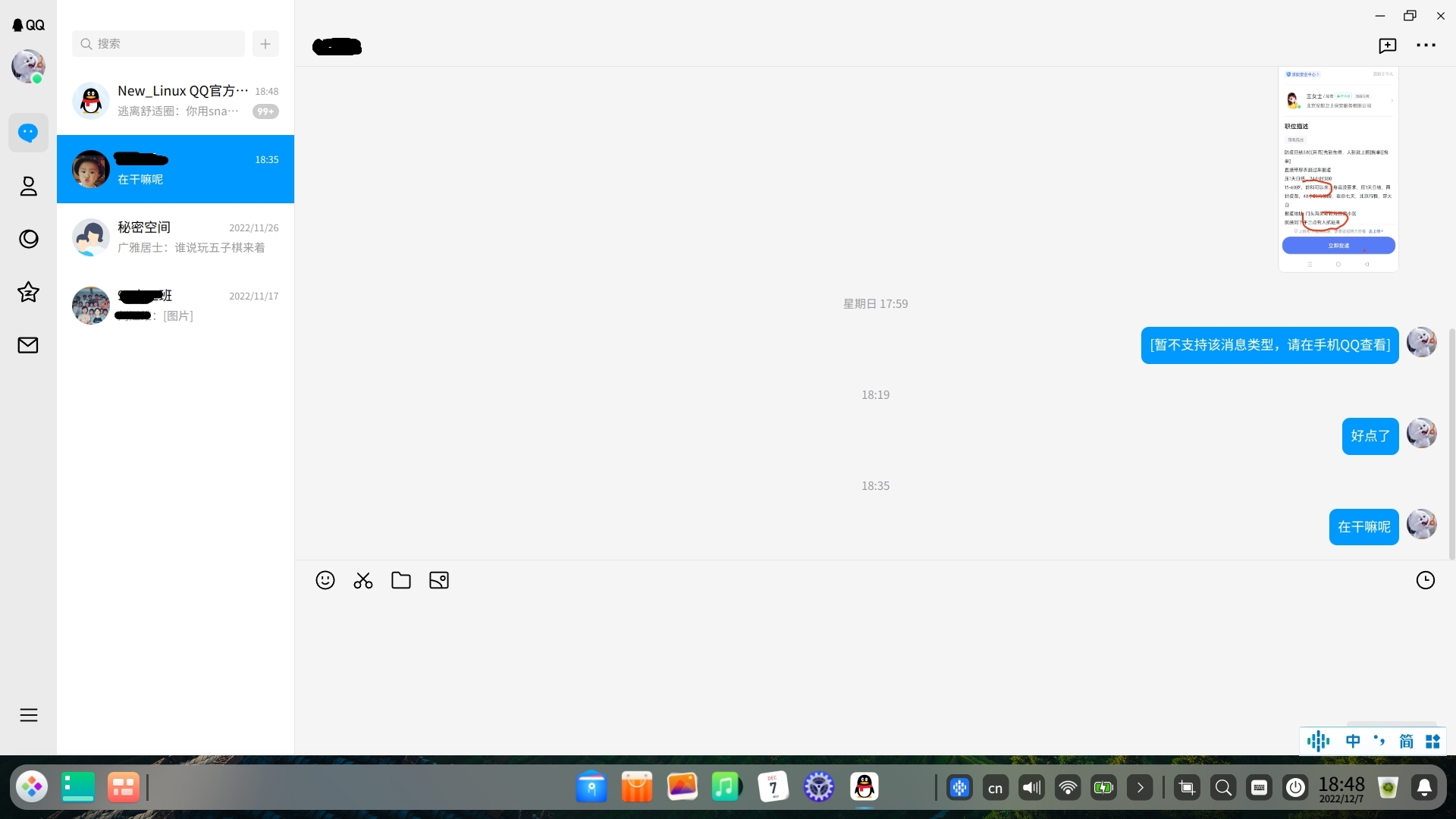The width and height of the screenshot is (1456, 819).
Task: Open the job posting image thumbnail
Action: (1338, 169)
